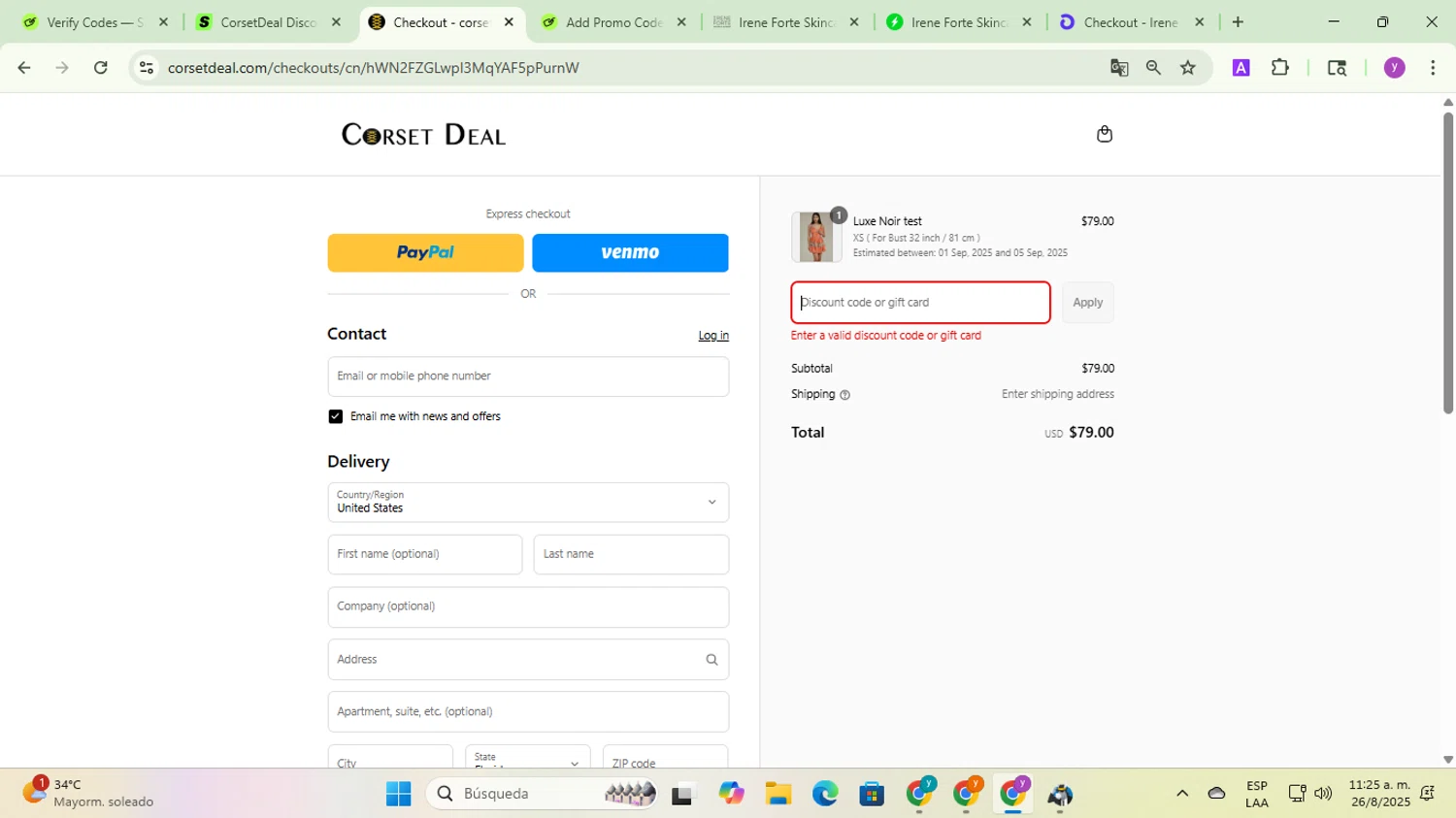Click the browser zoom magnifier icon

(1153, 68)
